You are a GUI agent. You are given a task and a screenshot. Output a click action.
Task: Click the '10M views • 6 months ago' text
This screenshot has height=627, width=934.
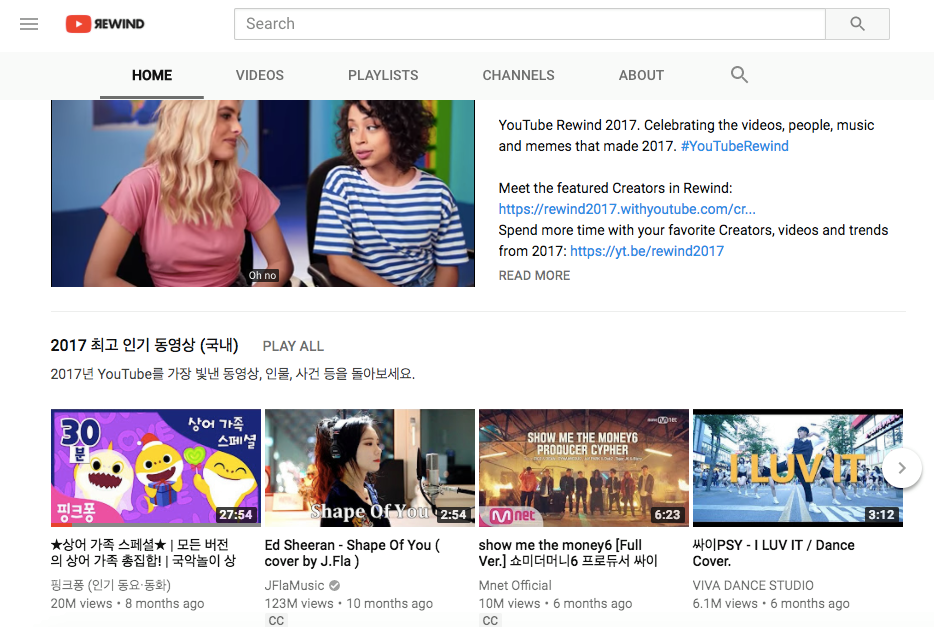coord(555,604)
